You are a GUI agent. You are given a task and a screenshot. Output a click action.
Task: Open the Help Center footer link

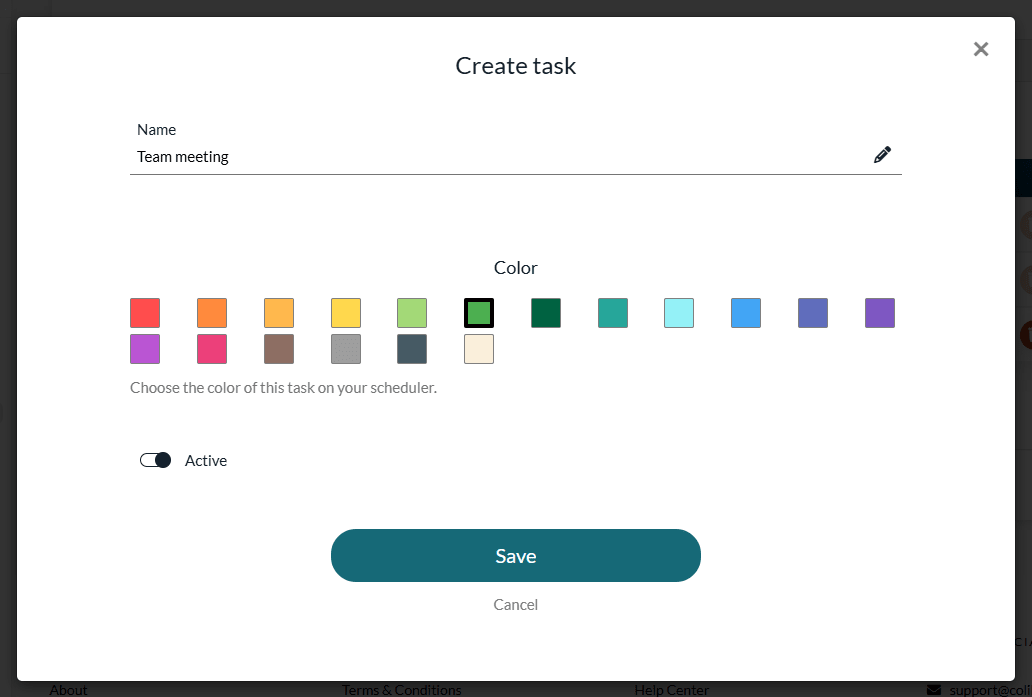(671, 690)
